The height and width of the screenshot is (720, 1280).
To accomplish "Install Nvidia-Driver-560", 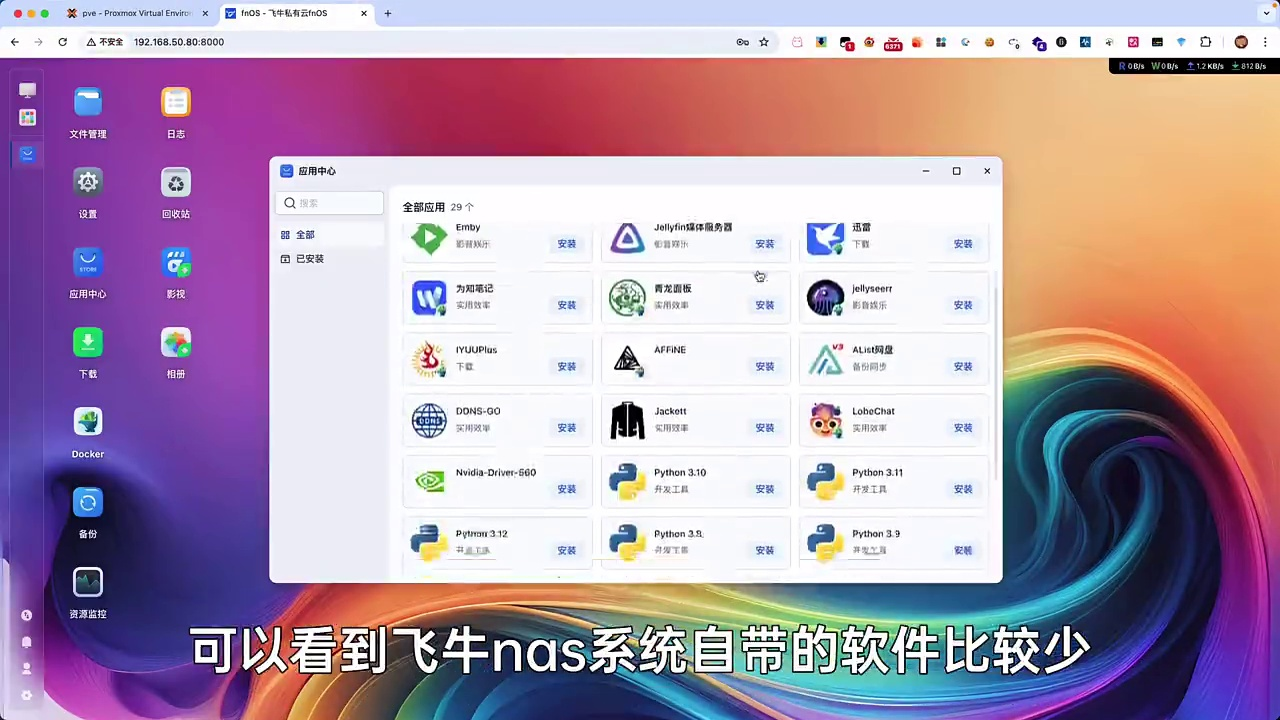I will [x=567, y=489].
